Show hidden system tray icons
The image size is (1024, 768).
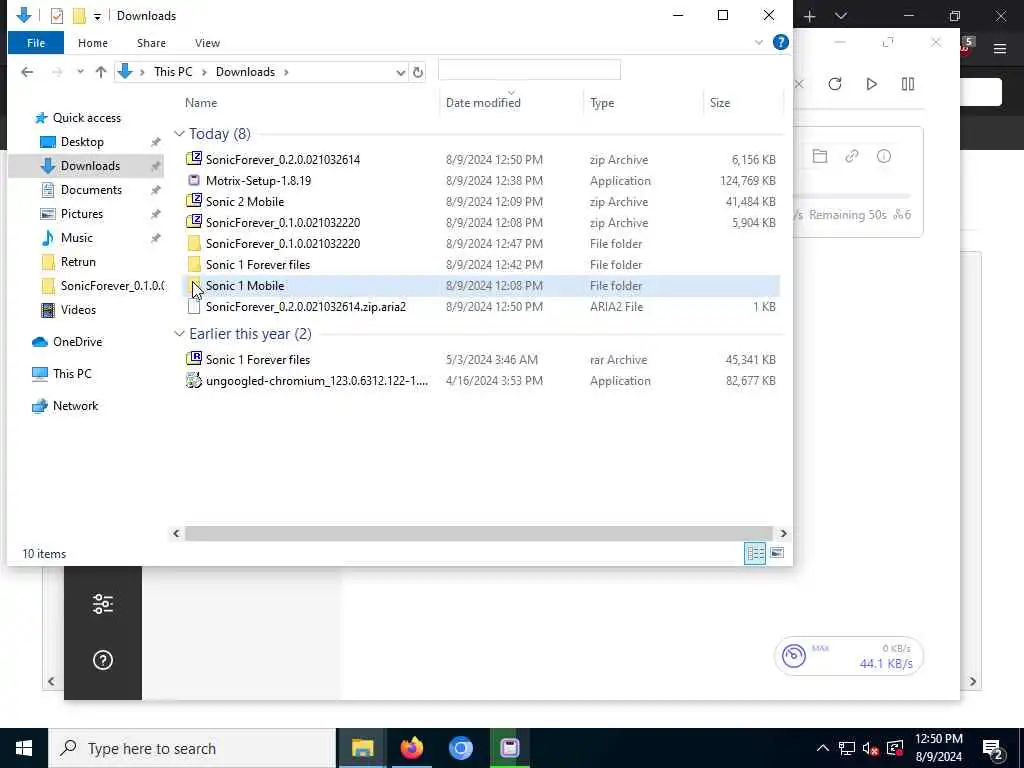[822, 748]
